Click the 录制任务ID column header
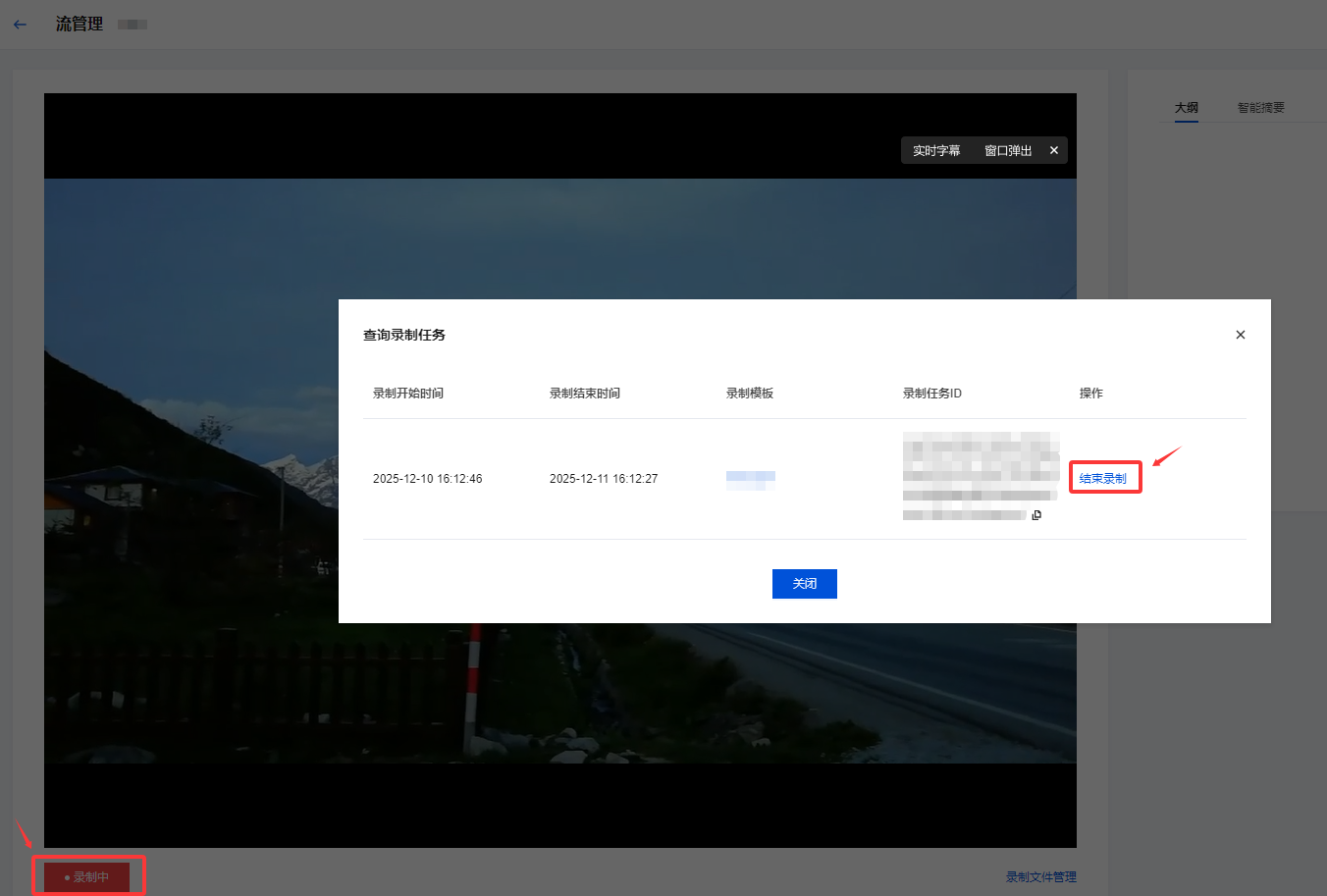The image size is (1327, 896). pos(932,394)
